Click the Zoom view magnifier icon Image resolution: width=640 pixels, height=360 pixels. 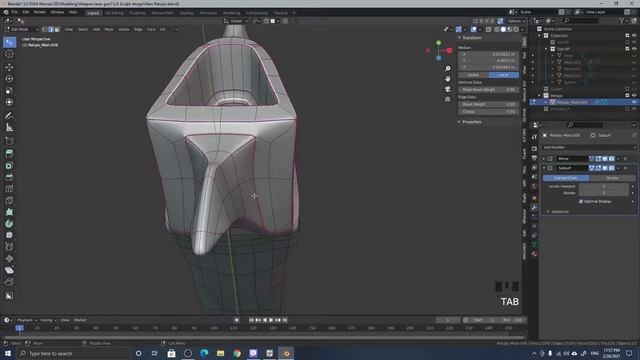tap(448, 69)
